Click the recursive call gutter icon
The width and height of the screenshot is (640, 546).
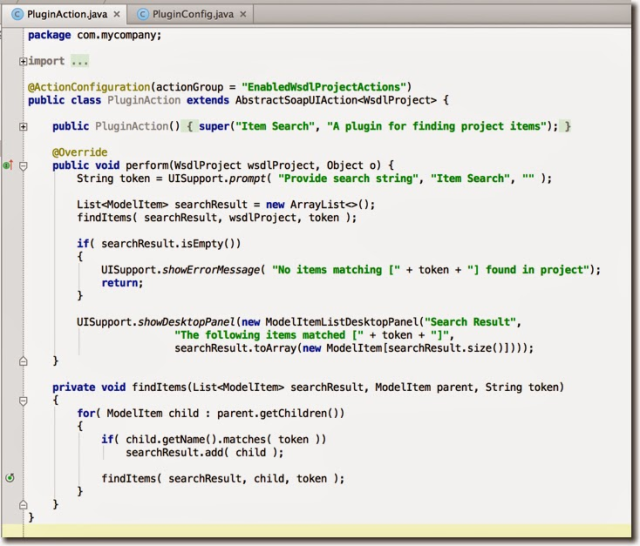[10, 478]
